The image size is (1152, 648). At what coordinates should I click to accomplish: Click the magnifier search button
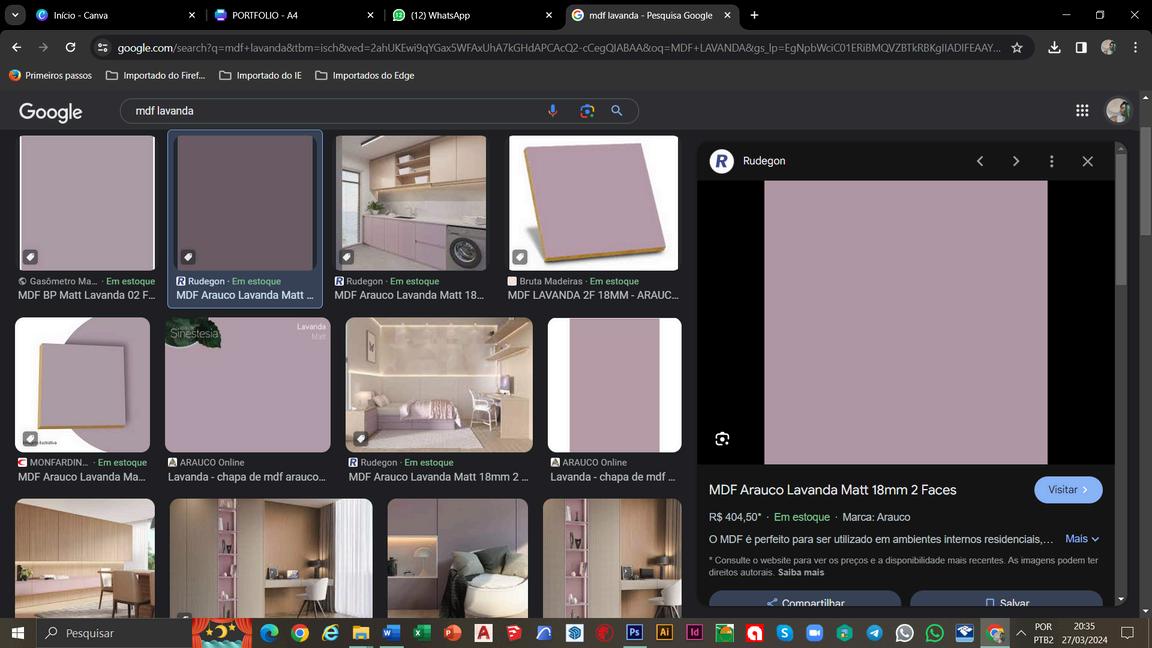point(617,111)
